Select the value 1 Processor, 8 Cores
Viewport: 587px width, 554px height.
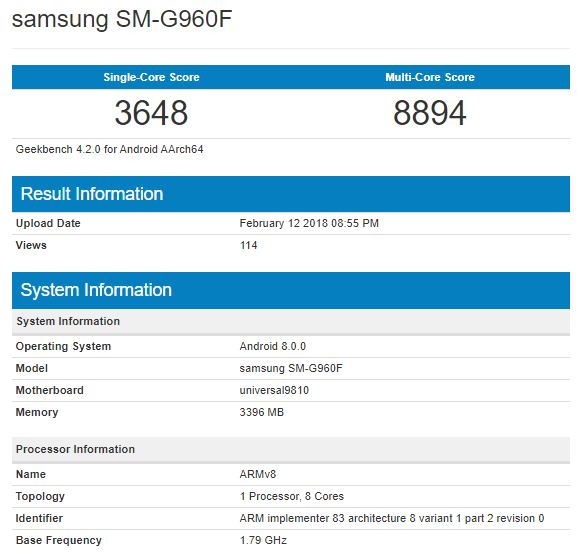(292, 496)
